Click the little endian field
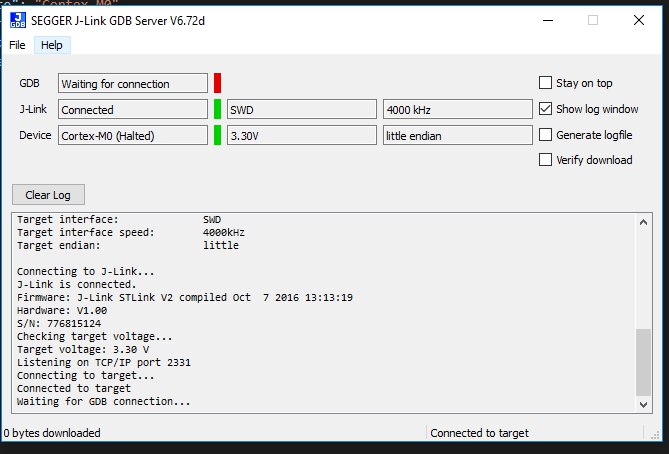Screen dimensions: 669x454 [458, 135]
